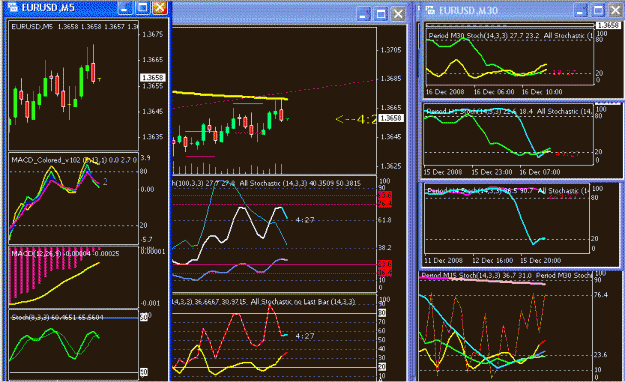This screenshot has width=625, height=382.
Task: Click the 'Period M15 Stoch(14,3,3) 36.7 31.0' label
Action: (x=477, y=276)
